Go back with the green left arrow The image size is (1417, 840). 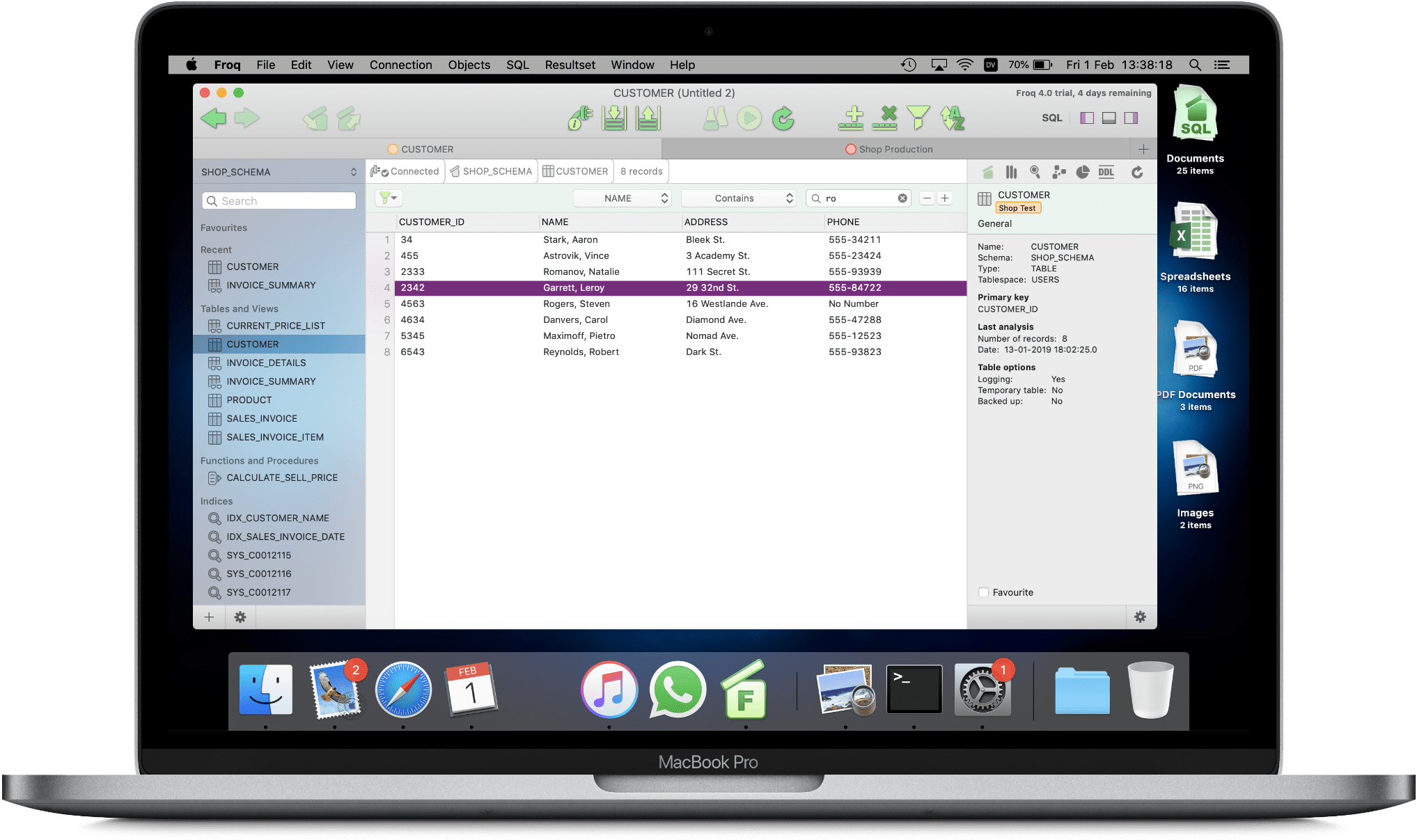[x=214, y=118]
